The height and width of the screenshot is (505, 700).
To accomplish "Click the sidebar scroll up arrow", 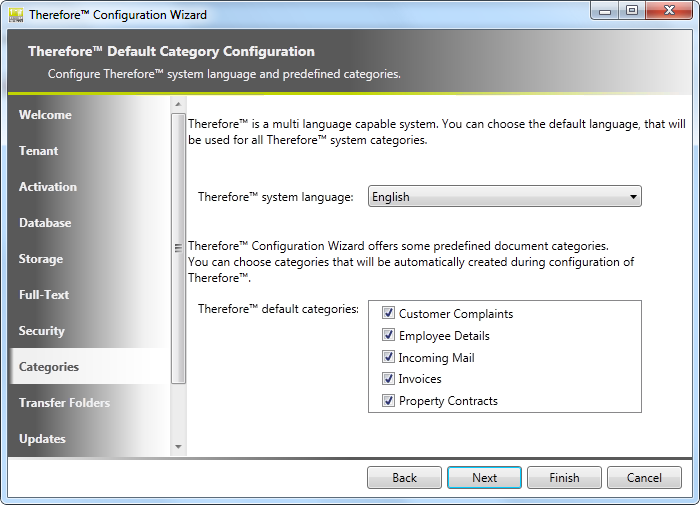I will click(179, 104).
